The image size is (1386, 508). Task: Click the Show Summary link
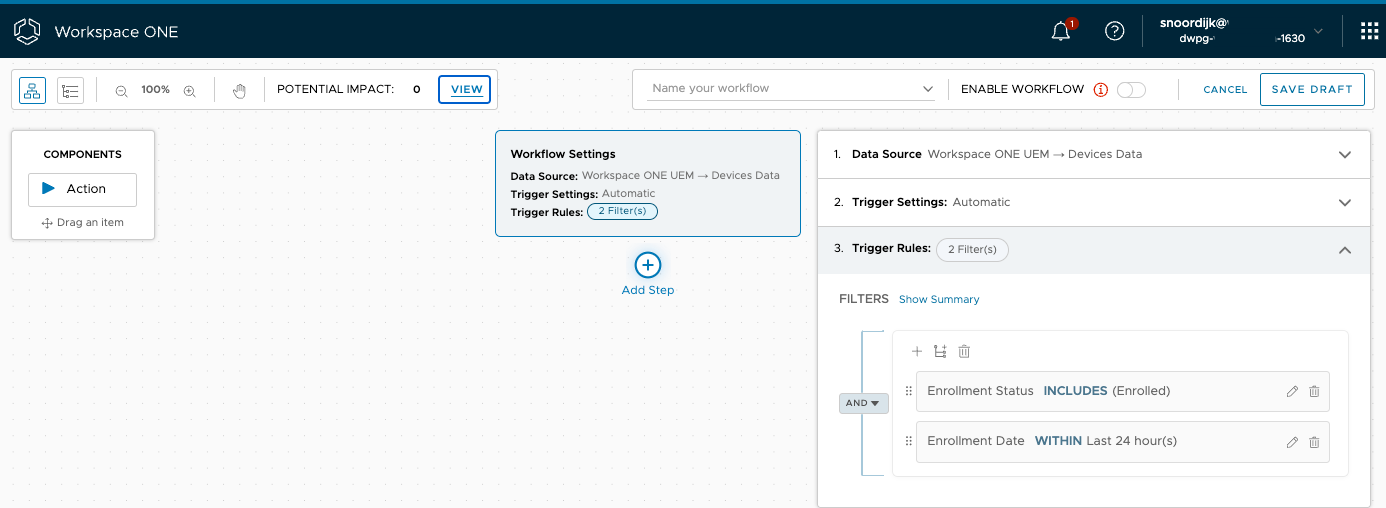point(939,299)
